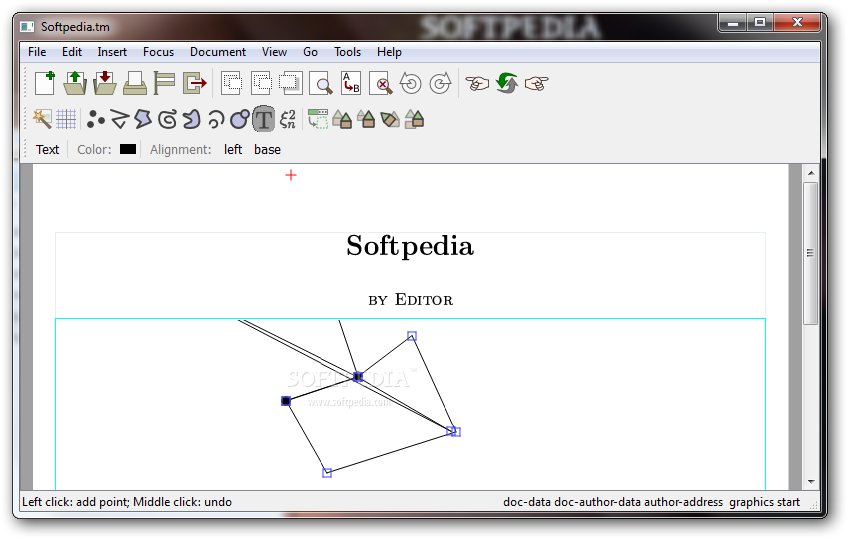Select the circle drawing tool
The image size is (848, 539).
click(240, 119)
